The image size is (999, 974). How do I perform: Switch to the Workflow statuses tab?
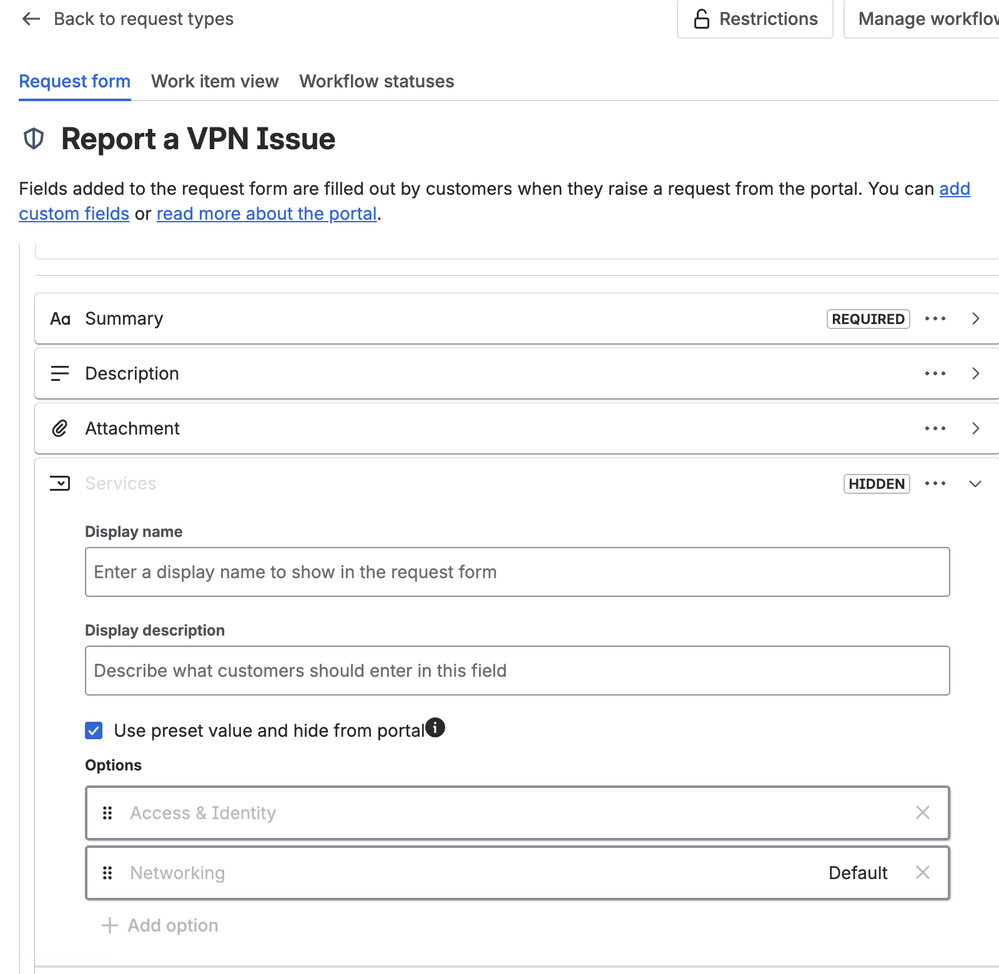377,82
